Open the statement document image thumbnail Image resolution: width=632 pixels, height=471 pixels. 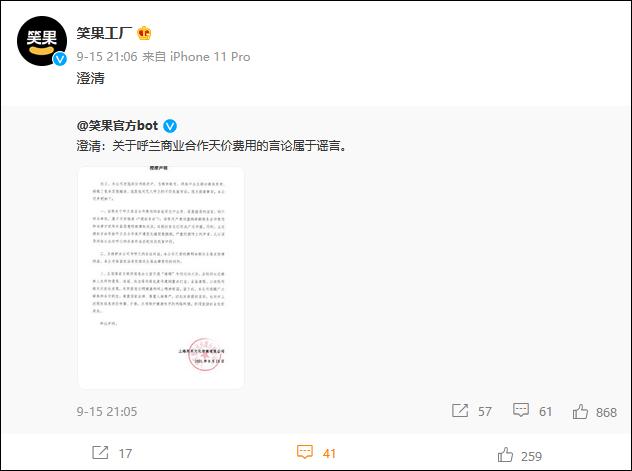[x=161, y=277]
